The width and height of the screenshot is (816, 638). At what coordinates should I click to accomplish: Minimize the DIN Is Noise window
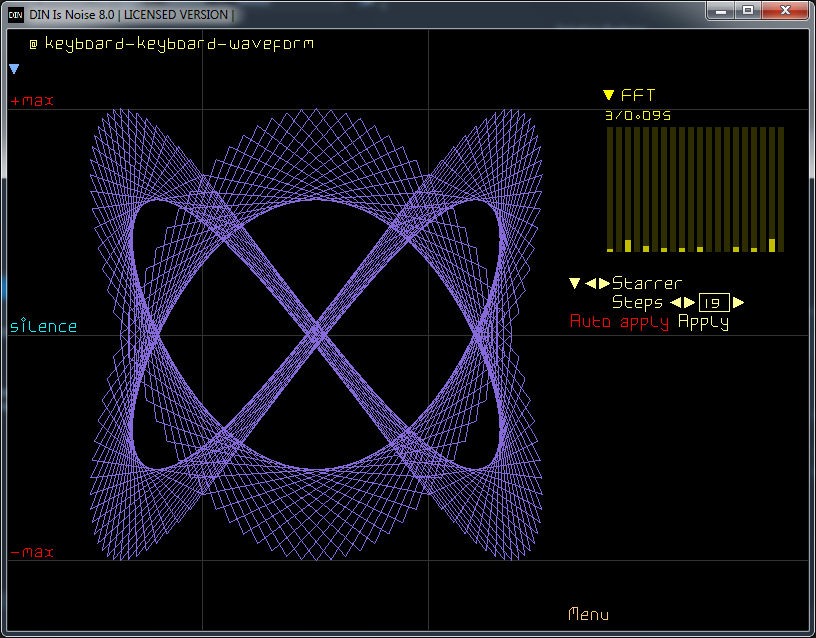point(722,10)
